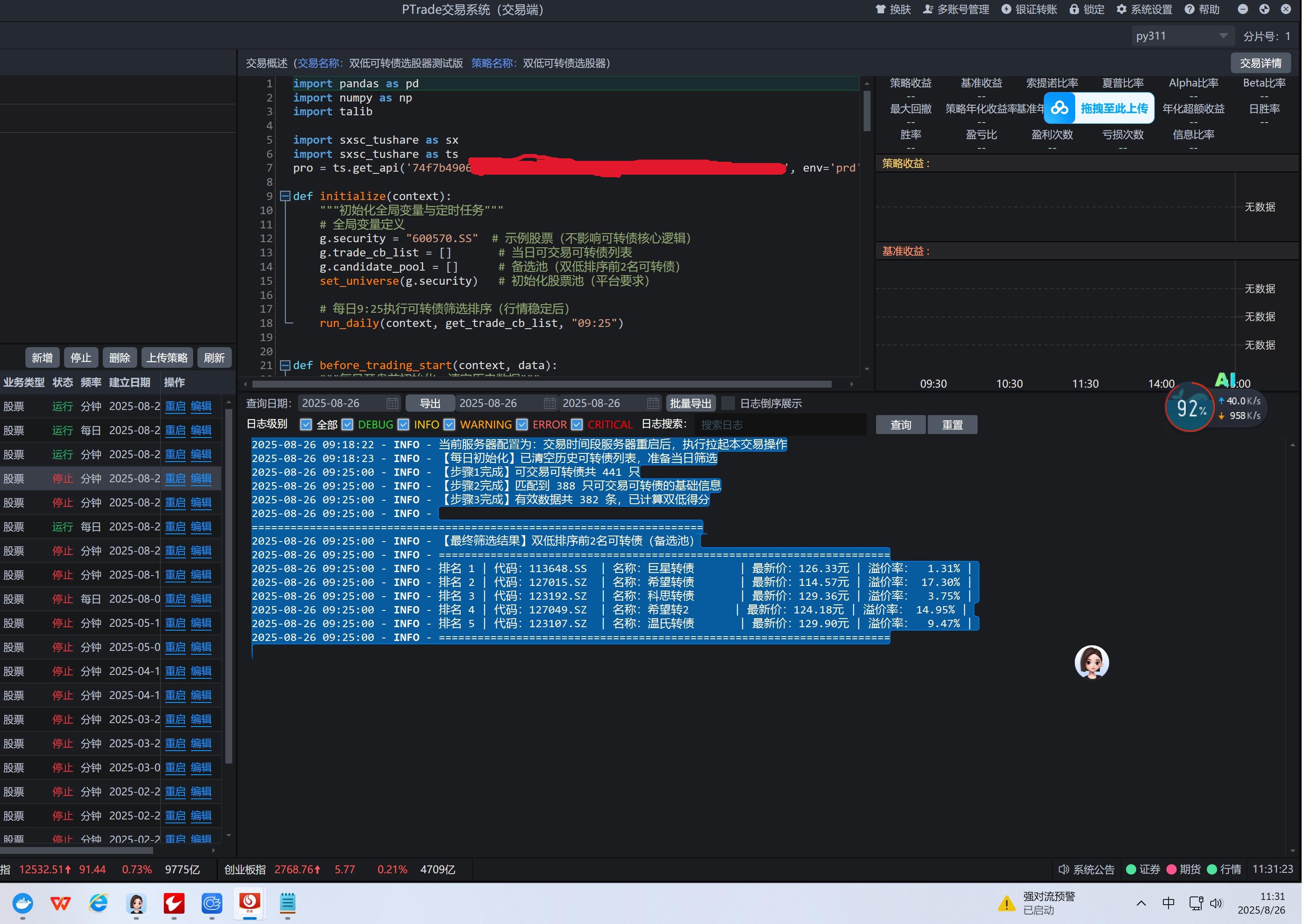Image resolution: width=1304 pixels, height=924 pixels.
Task: Click the 强对流预警 warning triangle icon
Action: tap(1006, 903)
